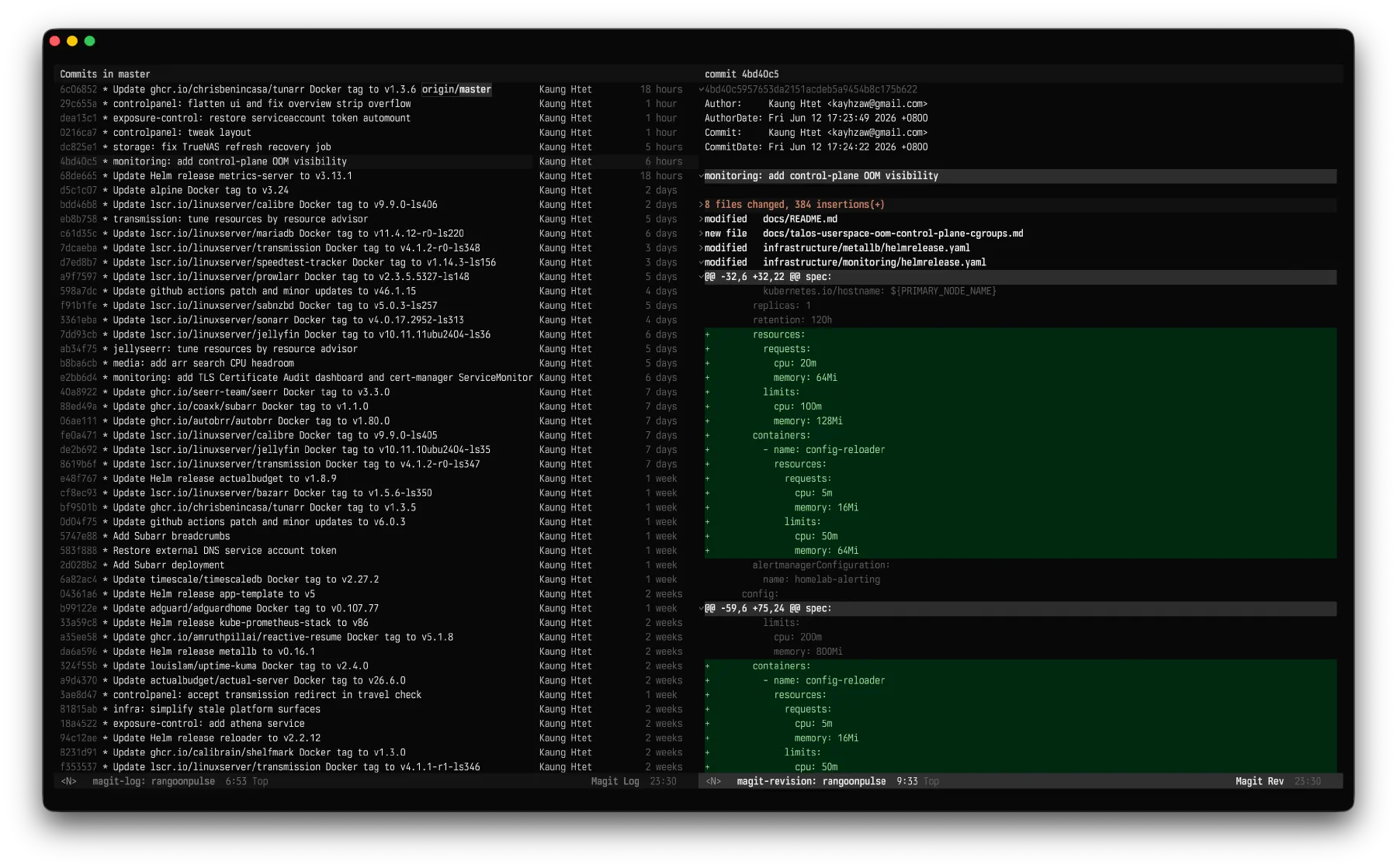Click the 'commit 4bd40c5' revision header

[741, 74]
